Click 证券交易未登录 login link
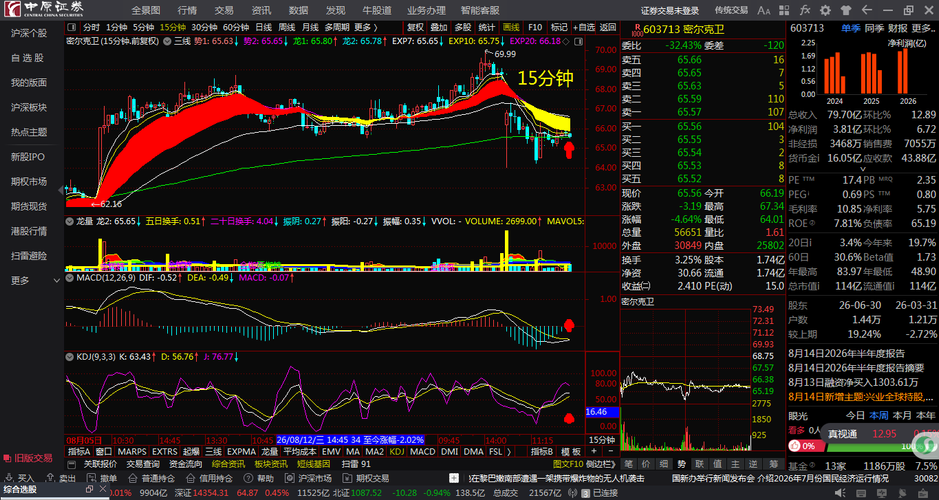This screenshot has height=500, width=939. click(x=670, y=10)
